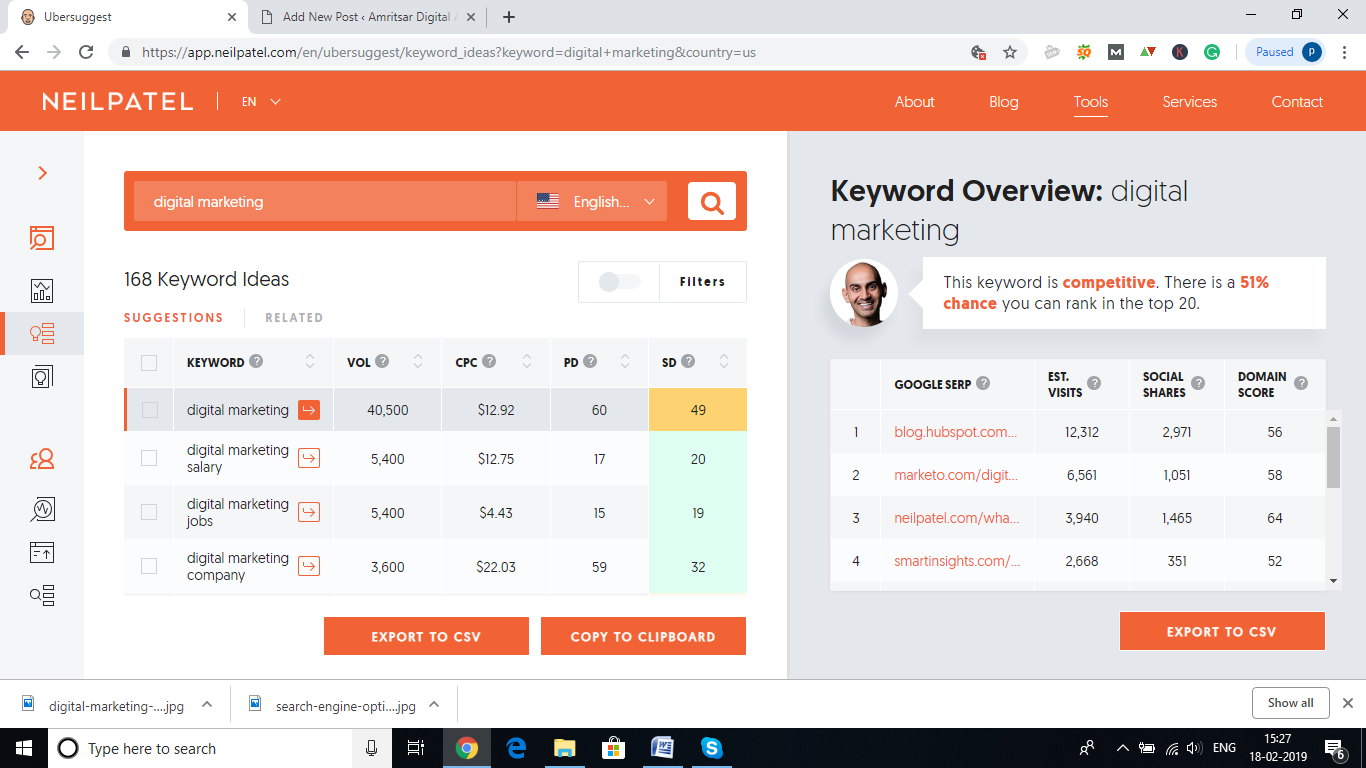Sort by CPC column arrows
This screenshot has width=1366, height=768.
point(526,361)
